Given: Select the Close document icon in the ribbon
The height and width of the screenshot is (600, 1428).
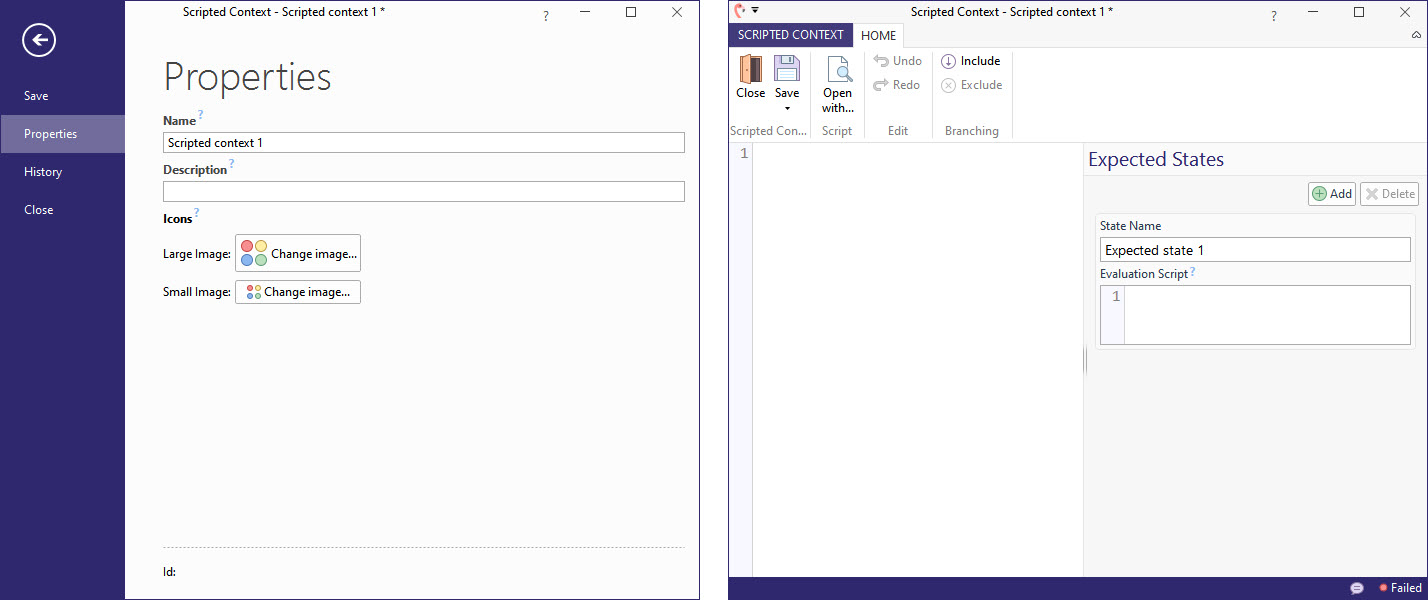Looking at the screenshot, I should [750, 75].
